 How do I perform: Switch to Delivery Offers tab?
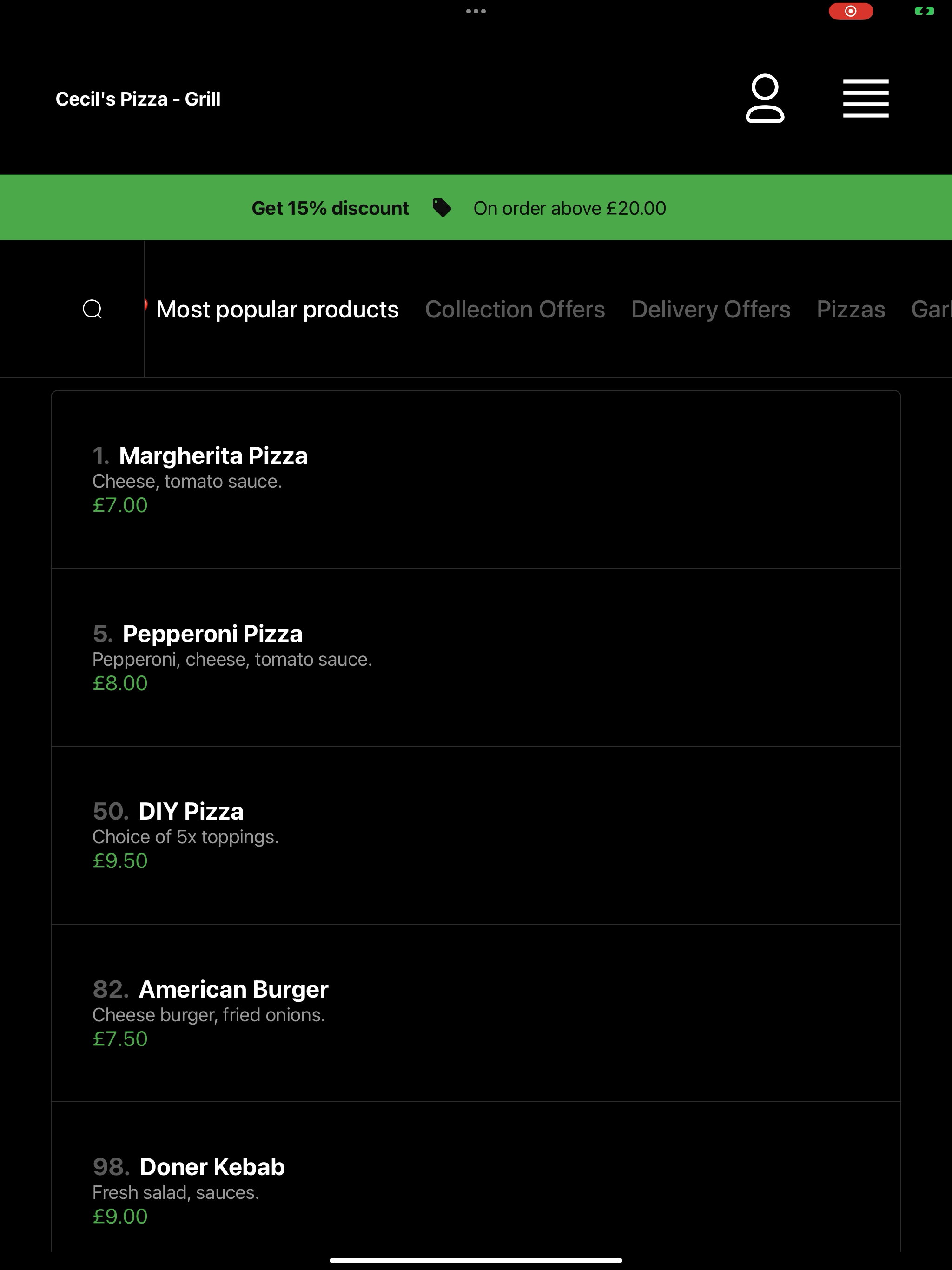(x=711, y=310)
